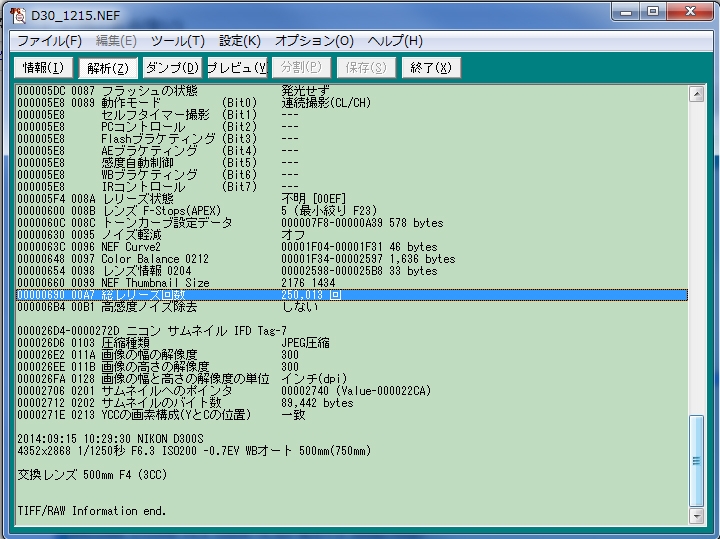This screenshot has width=720, height=539.
Task: Click the 情報(I) button
Action: (43, 68)
